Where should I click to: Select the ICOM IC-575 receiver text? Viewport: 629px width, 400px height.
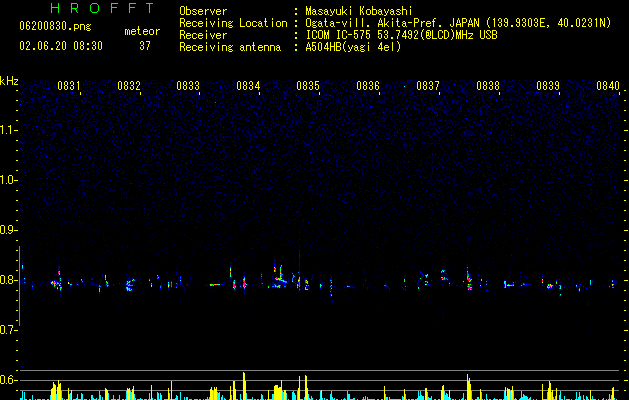(402, 35)
